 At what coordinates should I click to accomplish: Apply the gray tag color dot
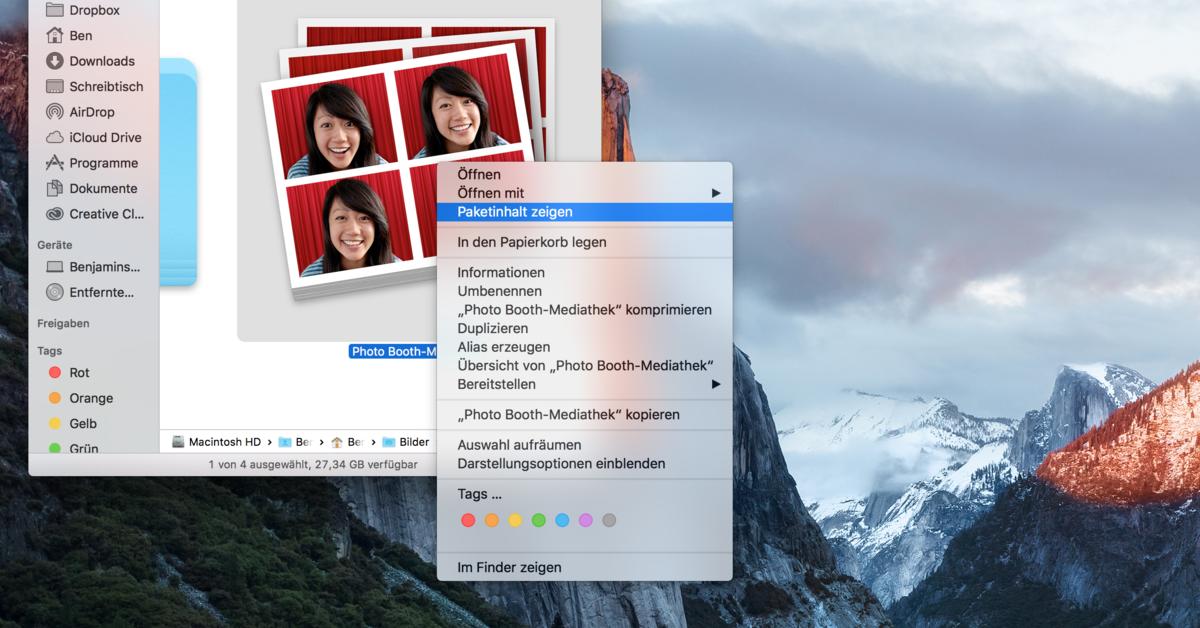[609, 520]
